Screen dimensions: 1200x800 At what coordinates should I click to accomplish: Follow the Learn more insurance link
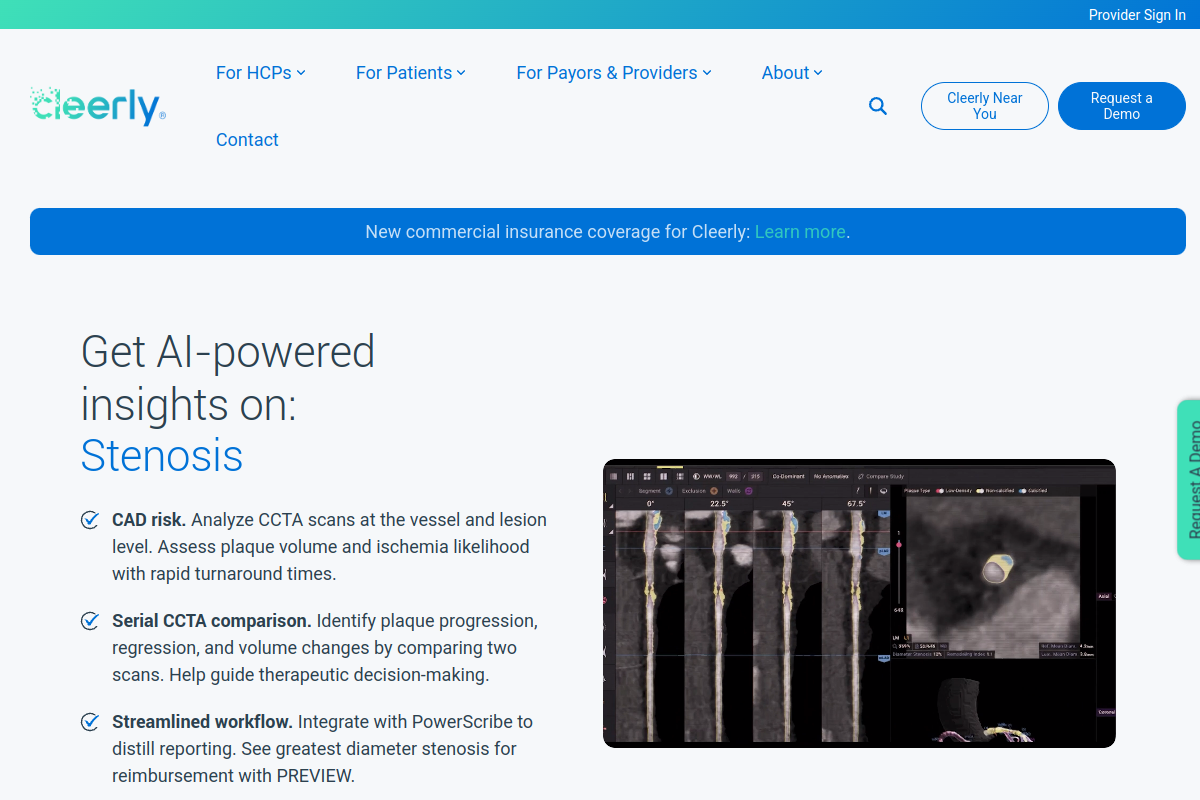[x=800, y=232]
